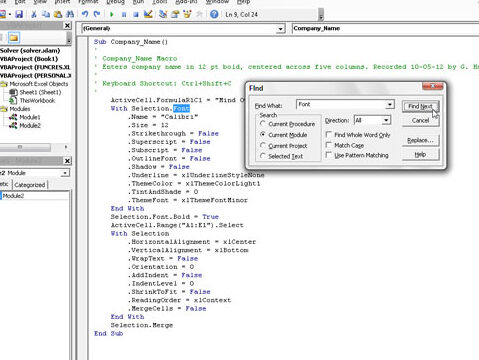
Task: Open the Add-Ins menu
Action: 186,2
